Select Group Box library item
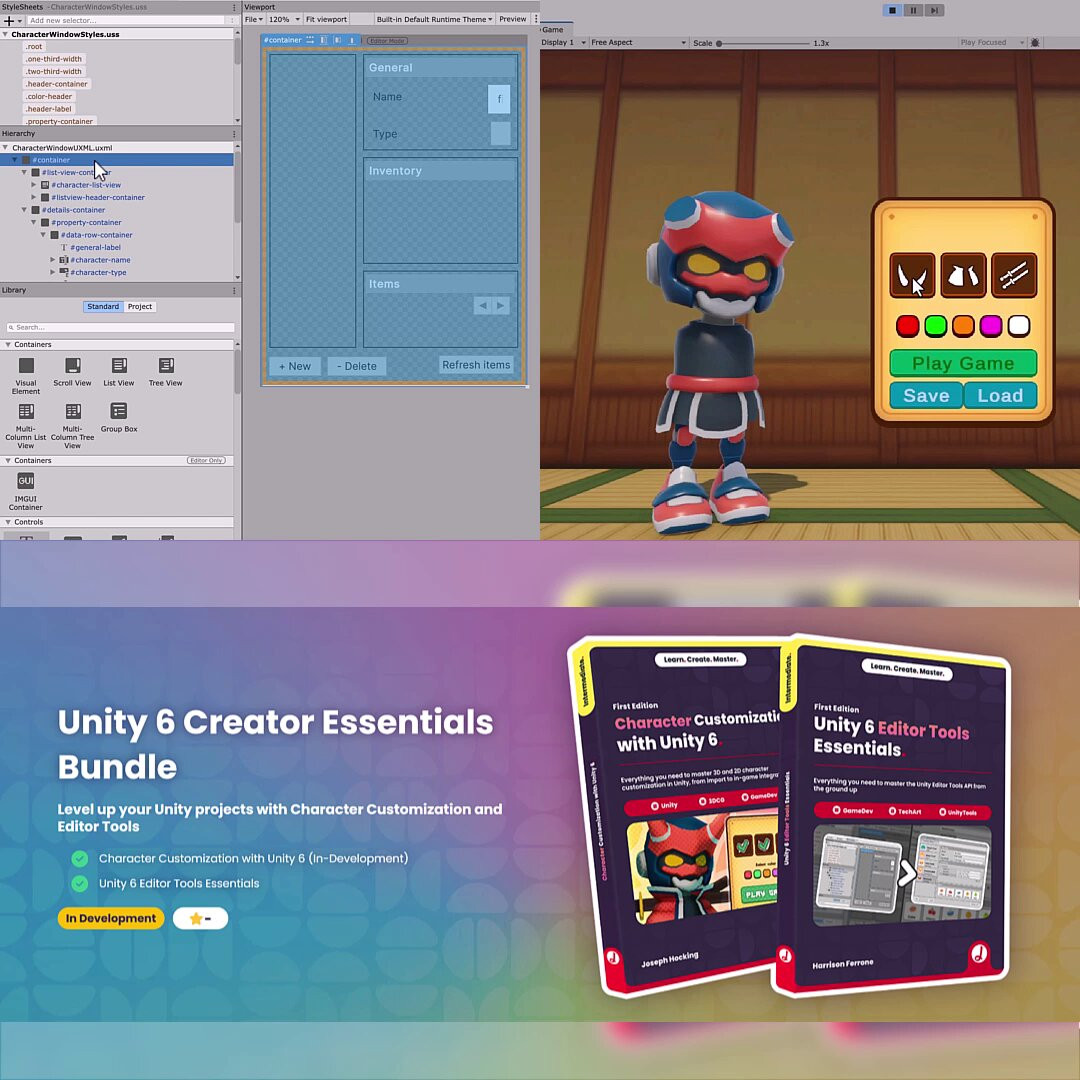 118,418
